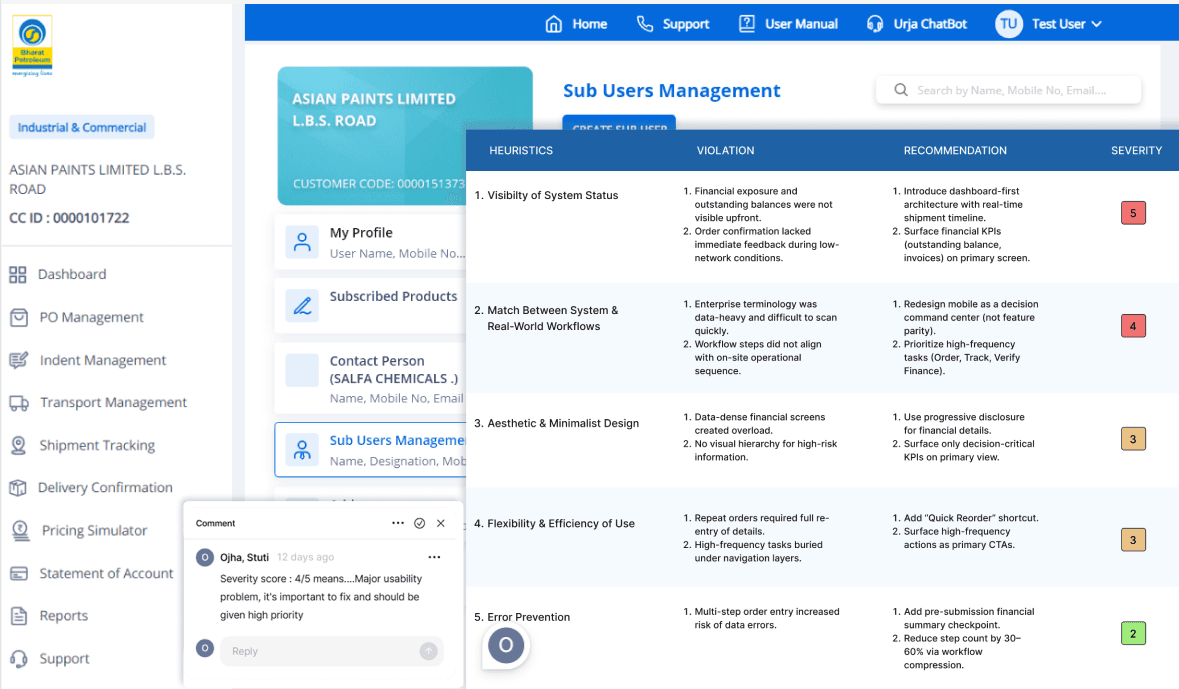Click the Urja ChatBot headset icon
Image resolution: width=1179 pixels, height=689 pixels.
[875, 24]
